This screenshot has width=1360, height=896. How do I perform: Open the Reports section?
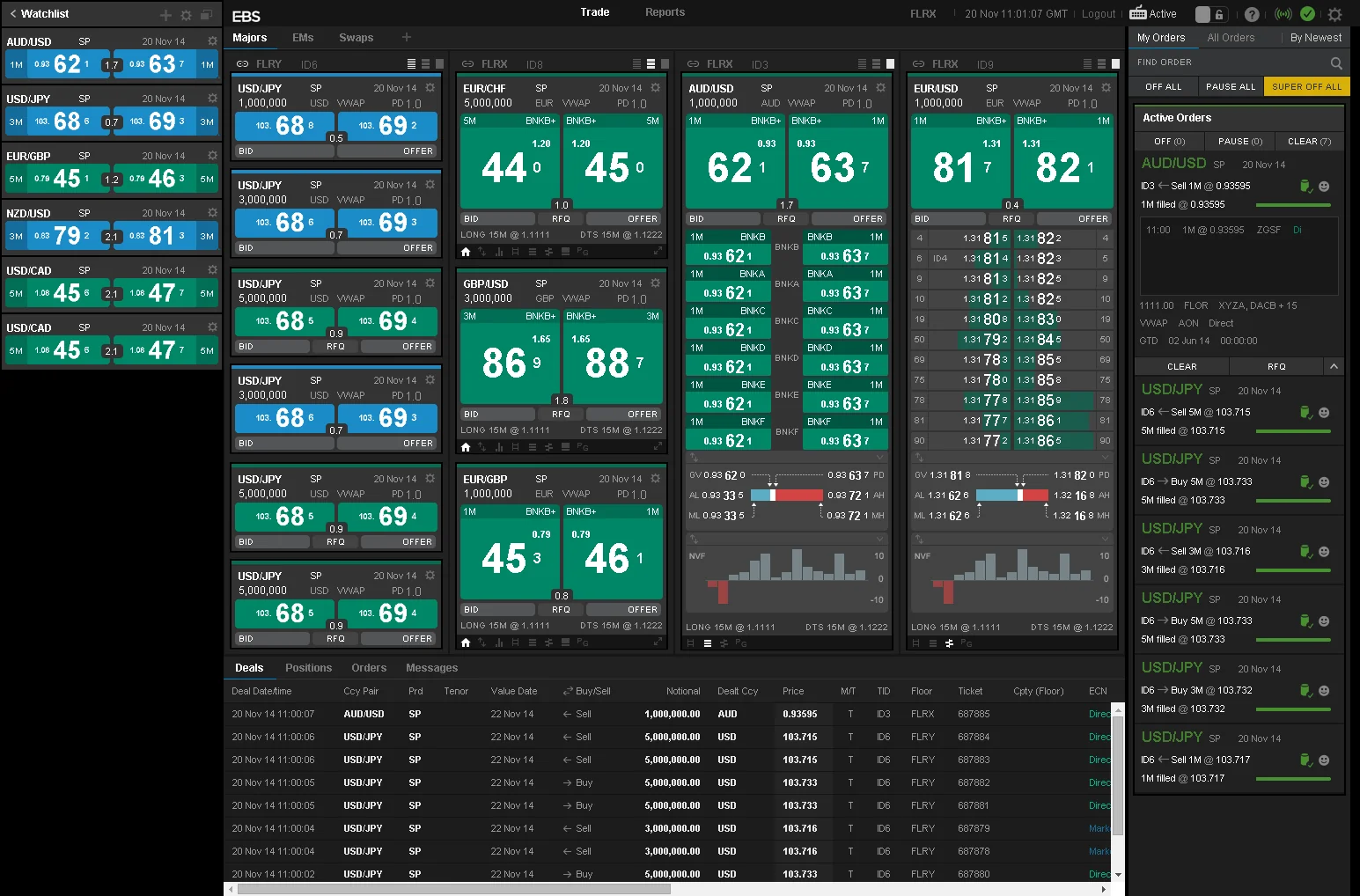coord(665,12)
